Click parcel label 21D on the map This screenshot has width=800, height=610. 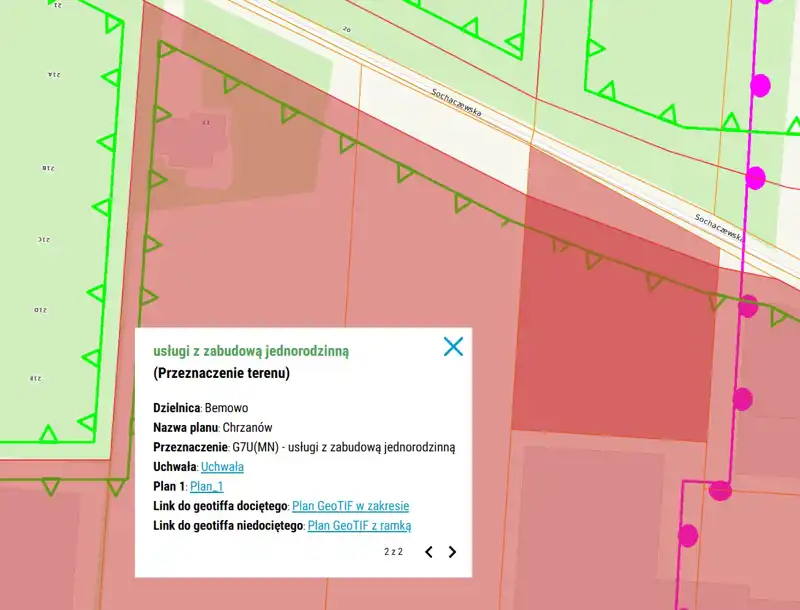click(x=40, y=309)
